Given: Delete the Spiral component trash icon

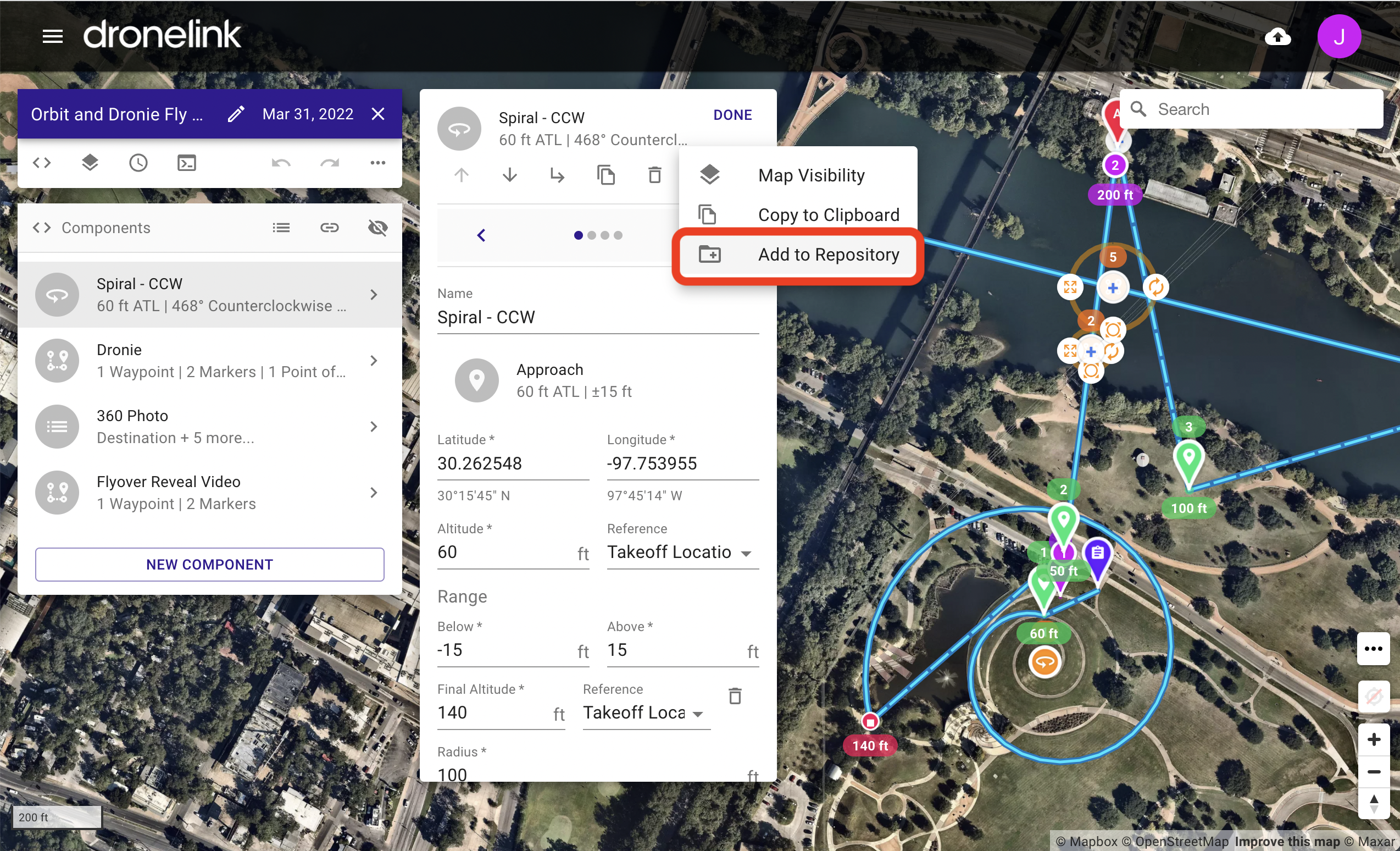Looking at the screenshot, I should coord(654,175).
